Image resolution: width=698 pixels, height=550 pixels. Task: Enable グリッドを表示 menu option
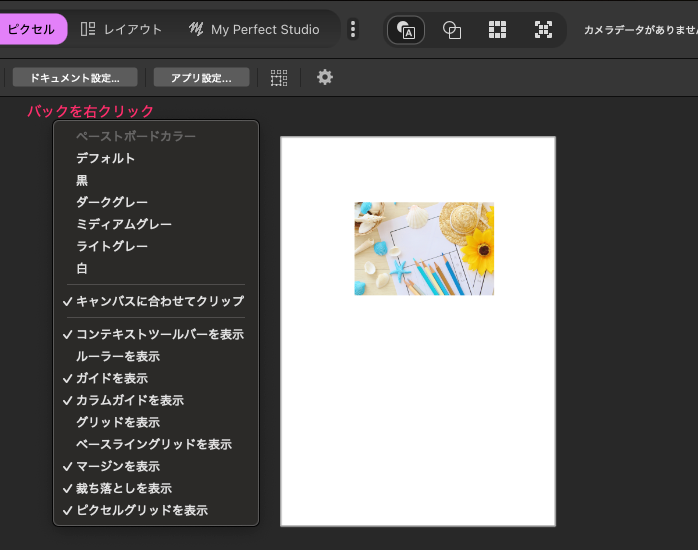point(117,422)
